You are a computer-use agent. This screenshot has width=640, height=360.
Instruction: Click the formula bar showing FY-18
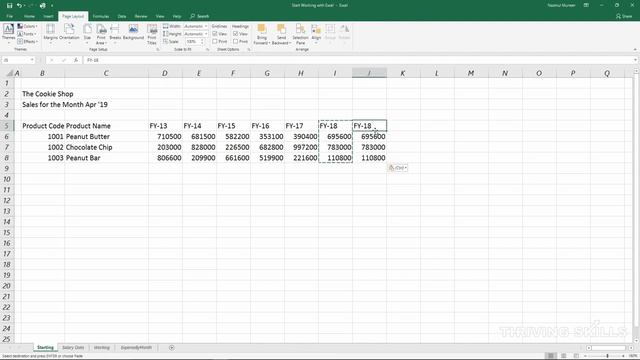tap(359, 60)
